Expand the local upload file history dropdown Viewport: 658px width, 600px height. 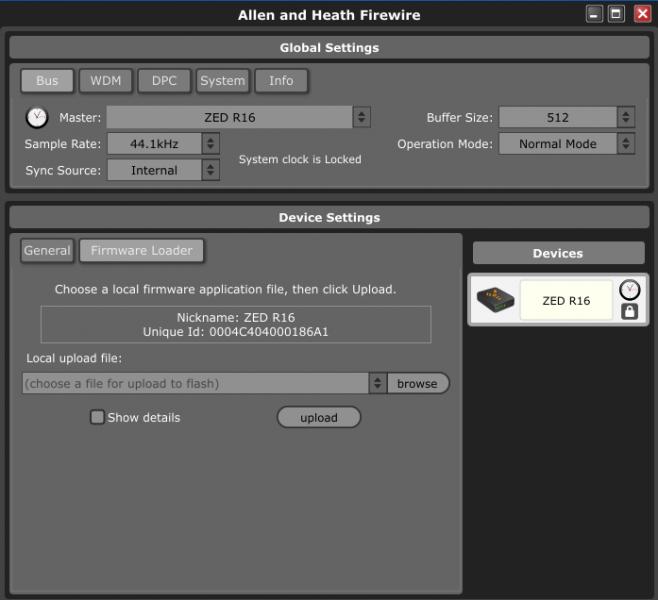[x=378, y=383]
